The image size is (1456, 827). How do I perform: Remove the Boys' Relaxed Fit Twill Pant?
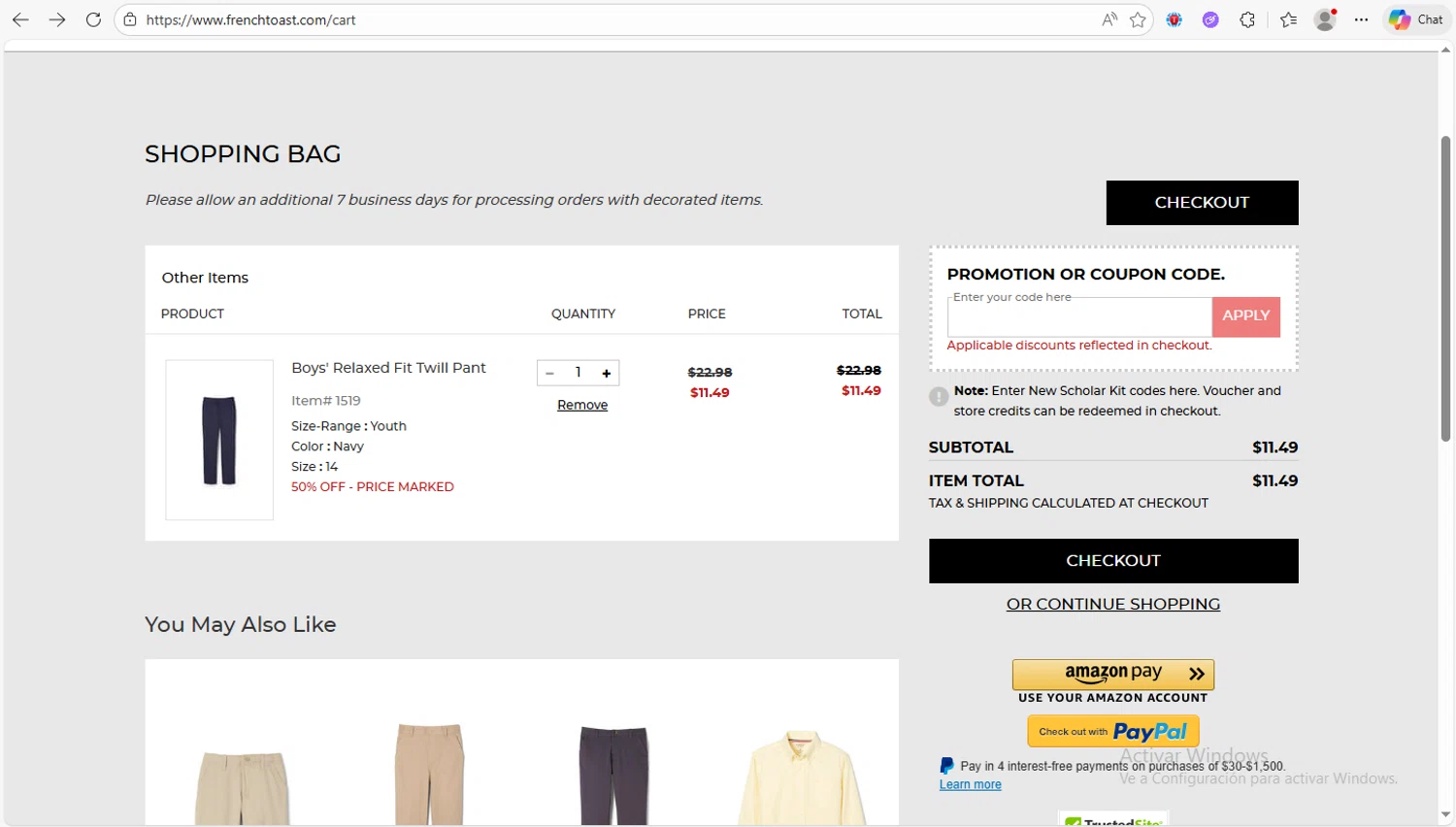click(x=582, y=405)
